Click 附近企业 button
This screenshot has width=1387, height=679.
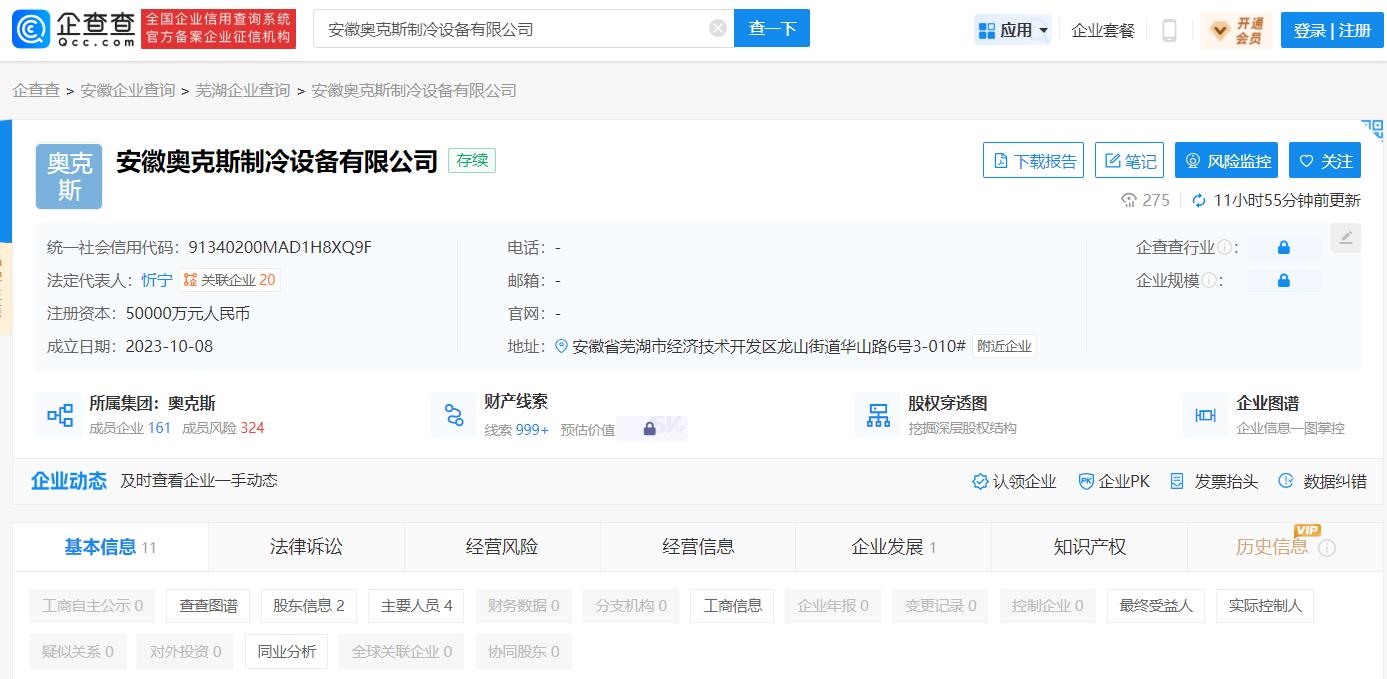coord(1004,346)
